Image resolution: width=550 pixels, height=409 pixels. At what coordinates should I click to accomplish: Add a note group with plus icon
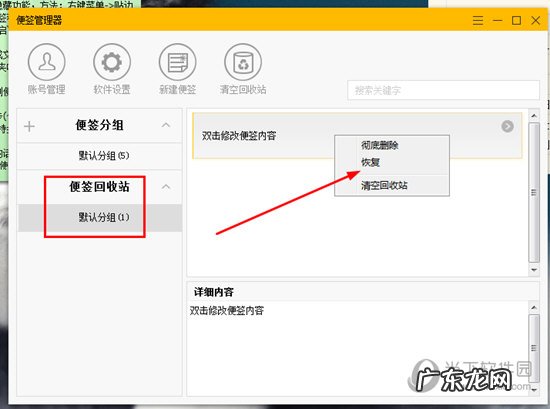(x=29, y=126)
